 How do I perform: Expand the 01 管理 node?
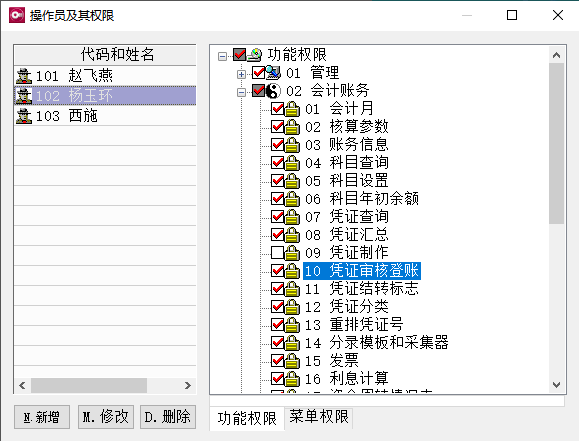(241, 74)
